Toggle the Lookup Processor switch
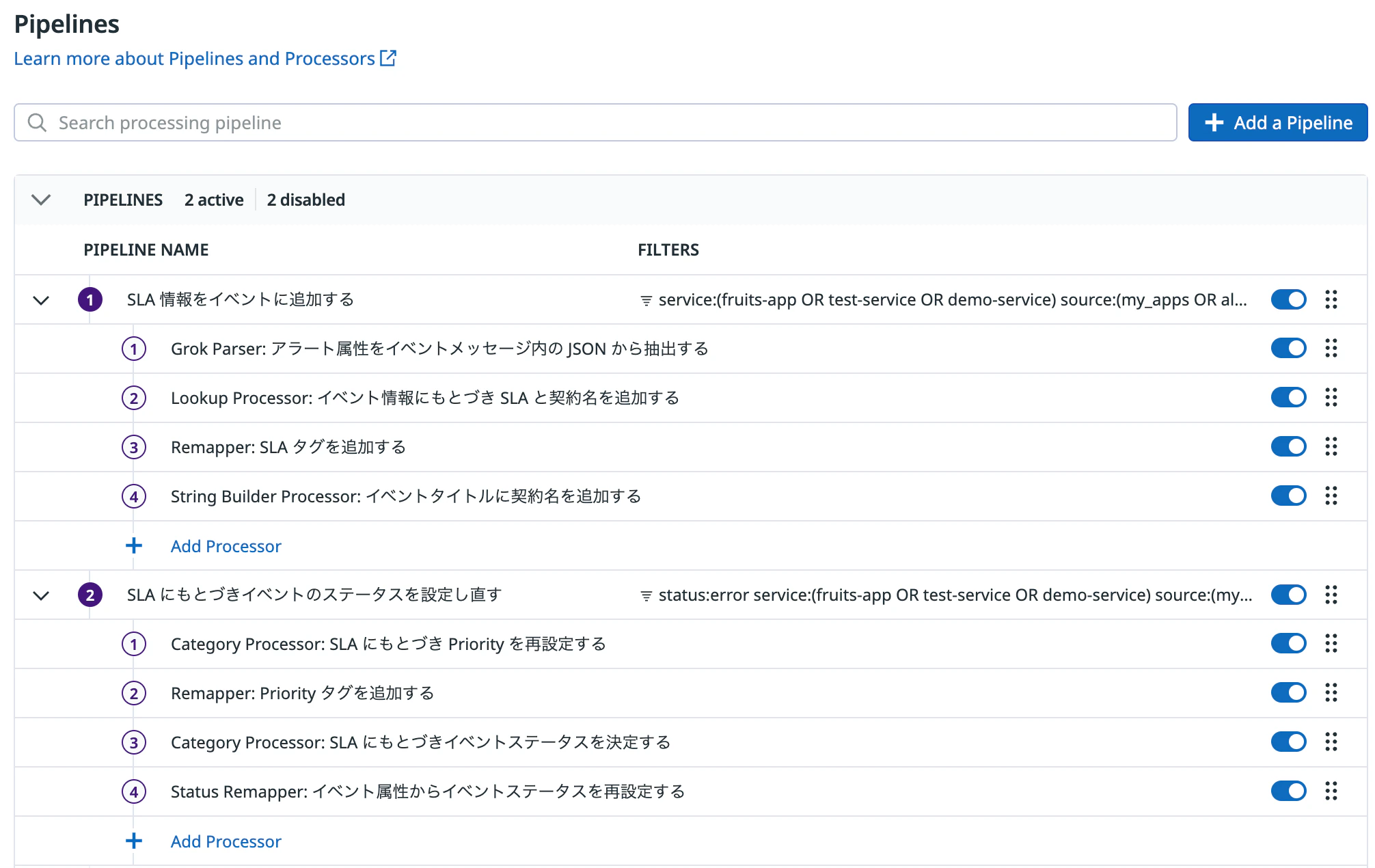The image size is (1375, 868). (x=1288, y=398)
